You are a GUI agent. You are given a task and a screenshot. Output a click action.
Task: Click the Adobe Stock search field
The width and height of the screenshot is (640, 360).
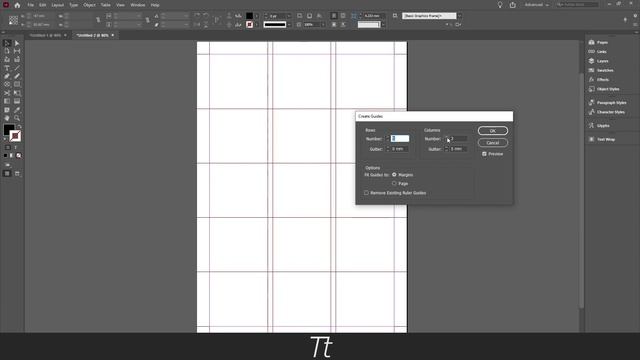(x=577, y=4)
